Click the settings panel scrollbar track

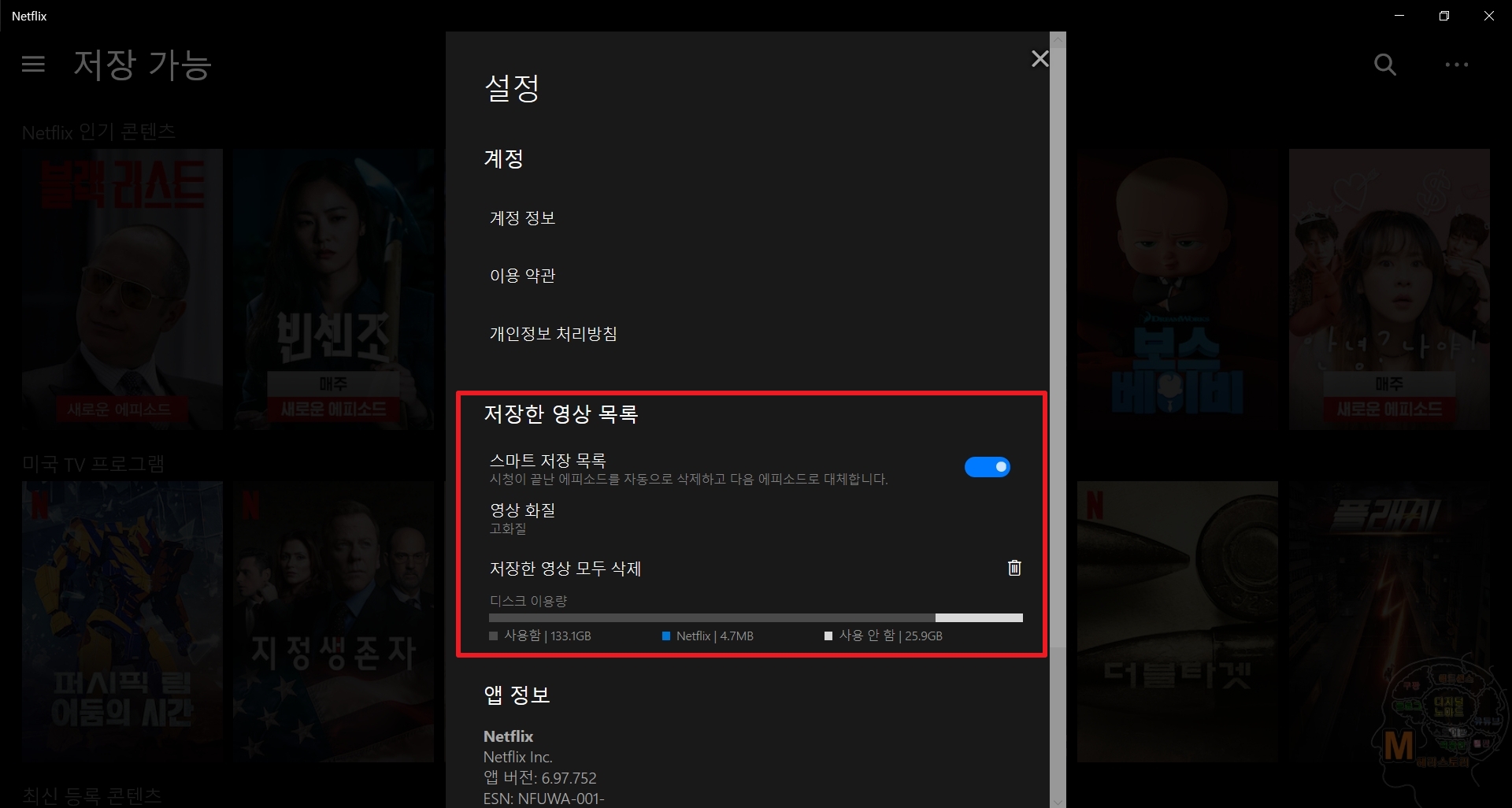click(1058, 725)
